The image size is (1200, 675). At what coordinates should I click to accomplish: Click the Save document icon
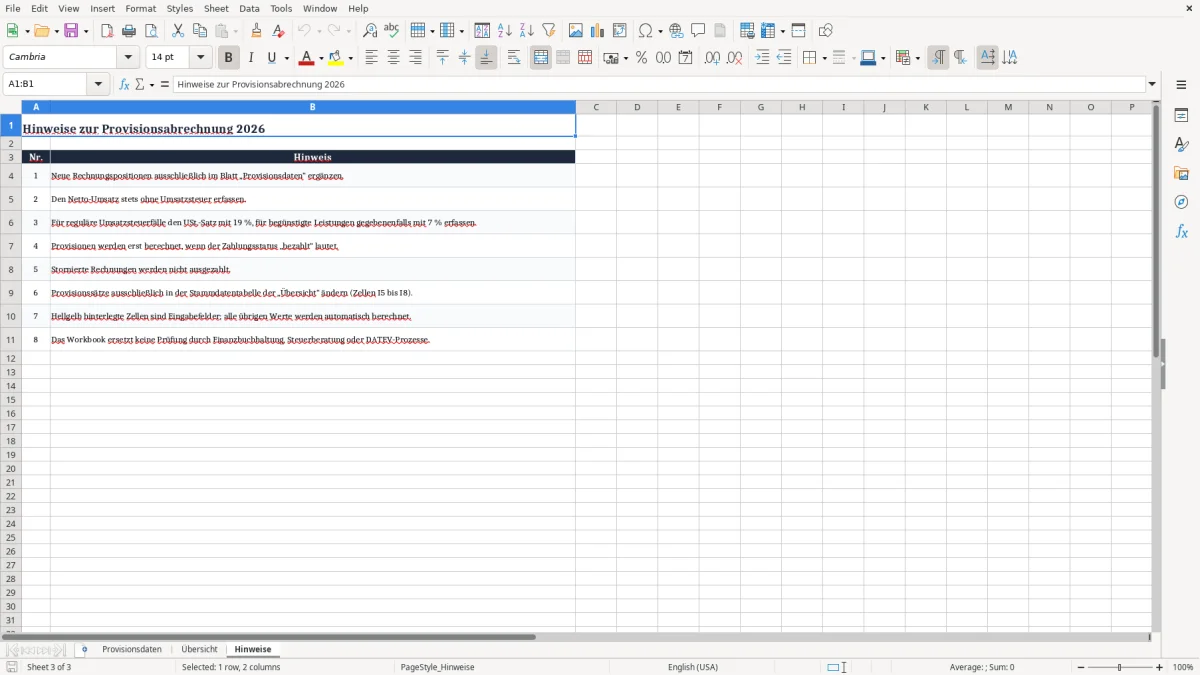[x=71, y=31]
